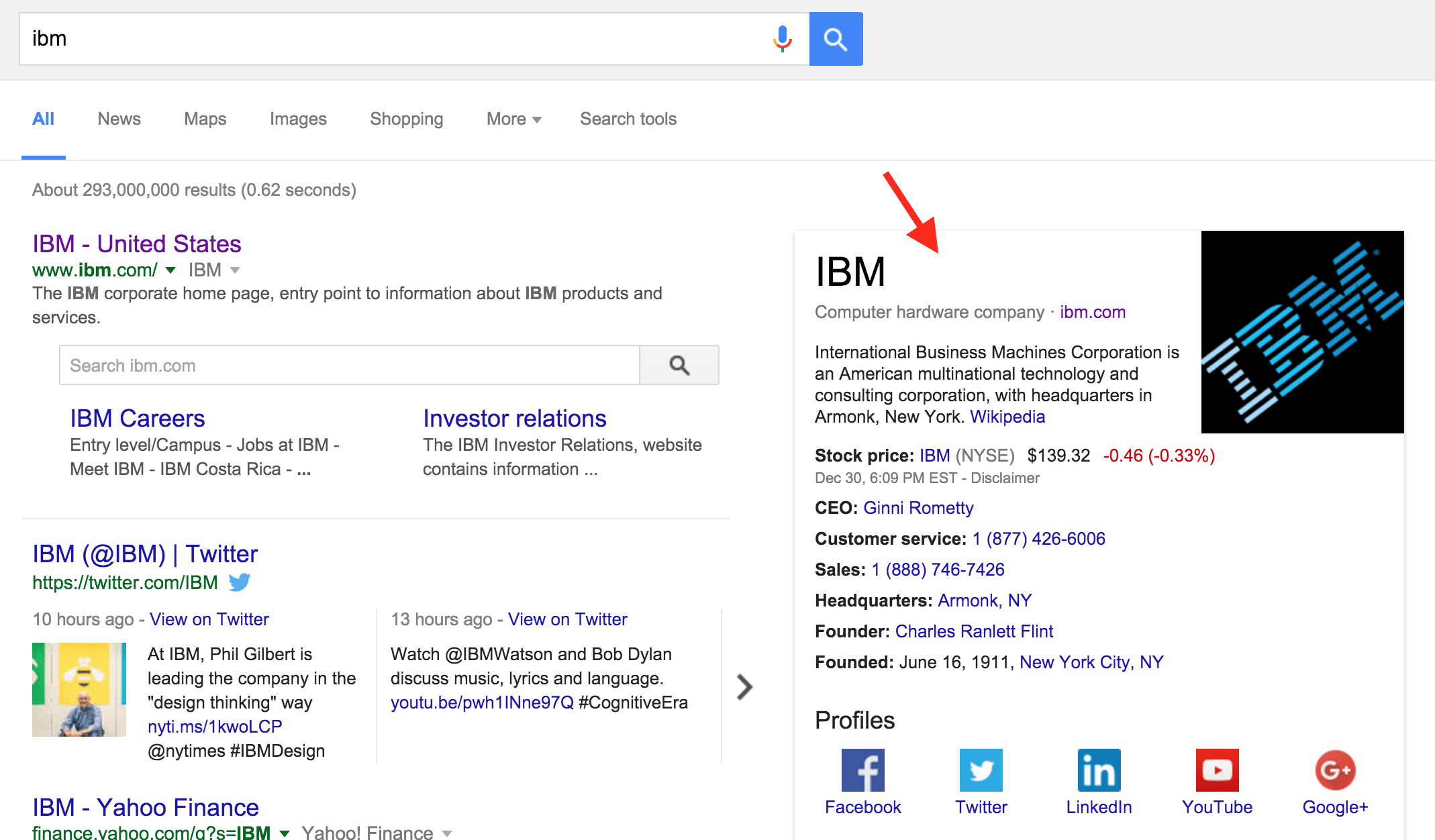
Task: Click the Twitter bird icon next to twitter.com/IBM
Action: pos(240,582)
